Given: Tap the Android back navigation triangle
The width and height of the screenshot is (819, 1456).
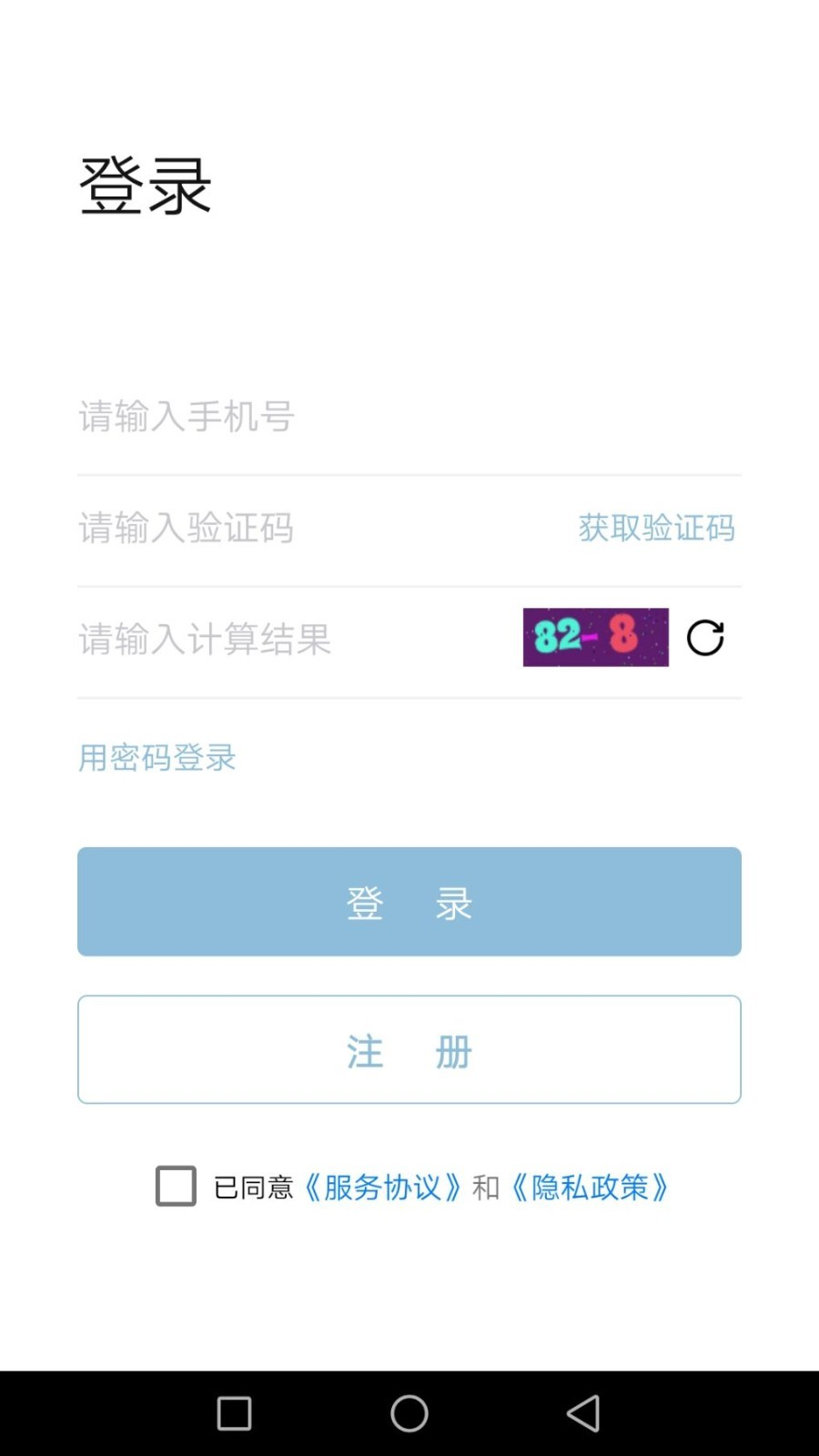Looking at the screenshot, I should [x=583, y=1413].
